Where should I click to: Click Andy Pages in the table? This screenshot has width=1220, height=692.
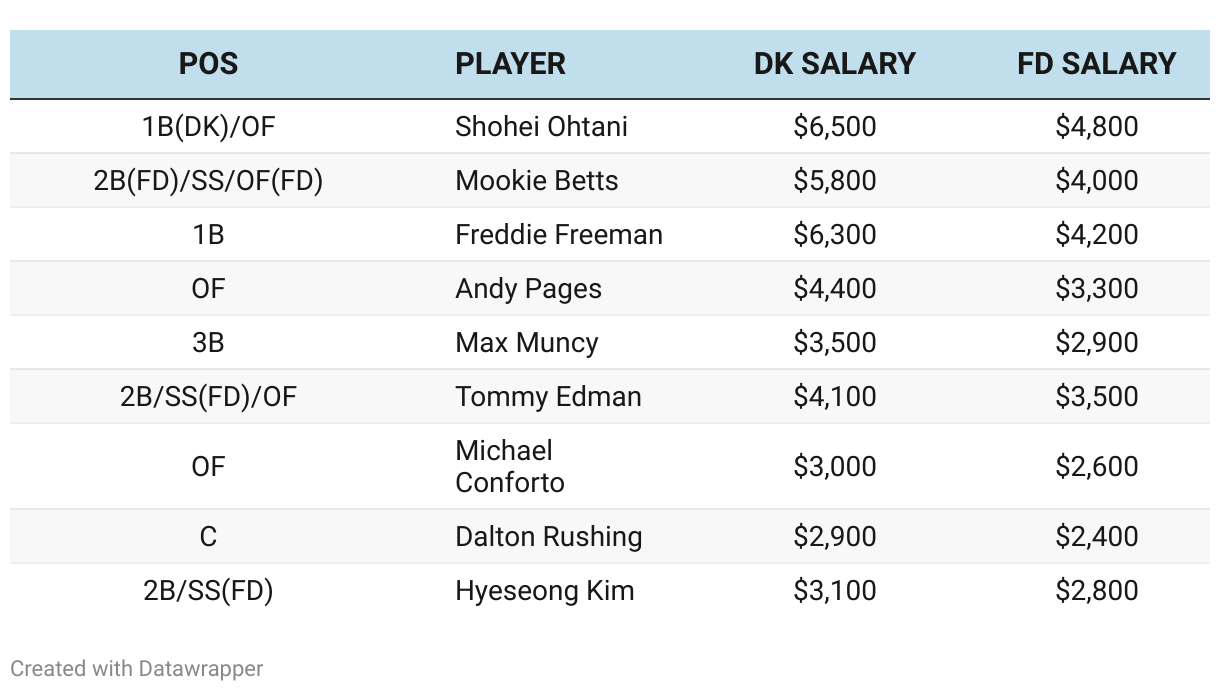click(528, 289)
